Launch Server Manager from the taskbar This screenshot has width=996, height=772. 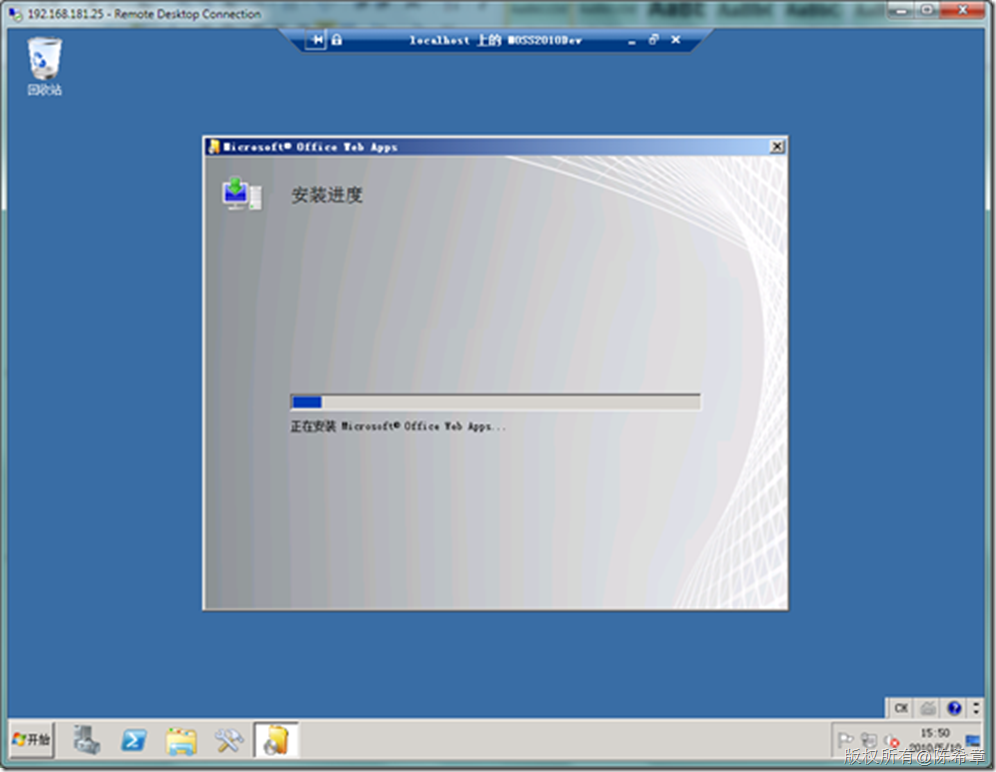click(86, 740)
